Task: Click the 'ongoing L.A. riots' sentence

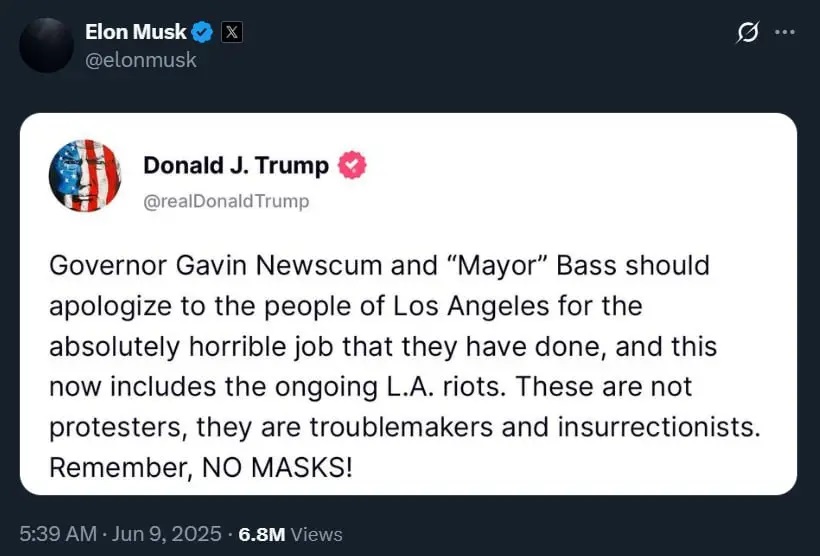Action: 391,387
